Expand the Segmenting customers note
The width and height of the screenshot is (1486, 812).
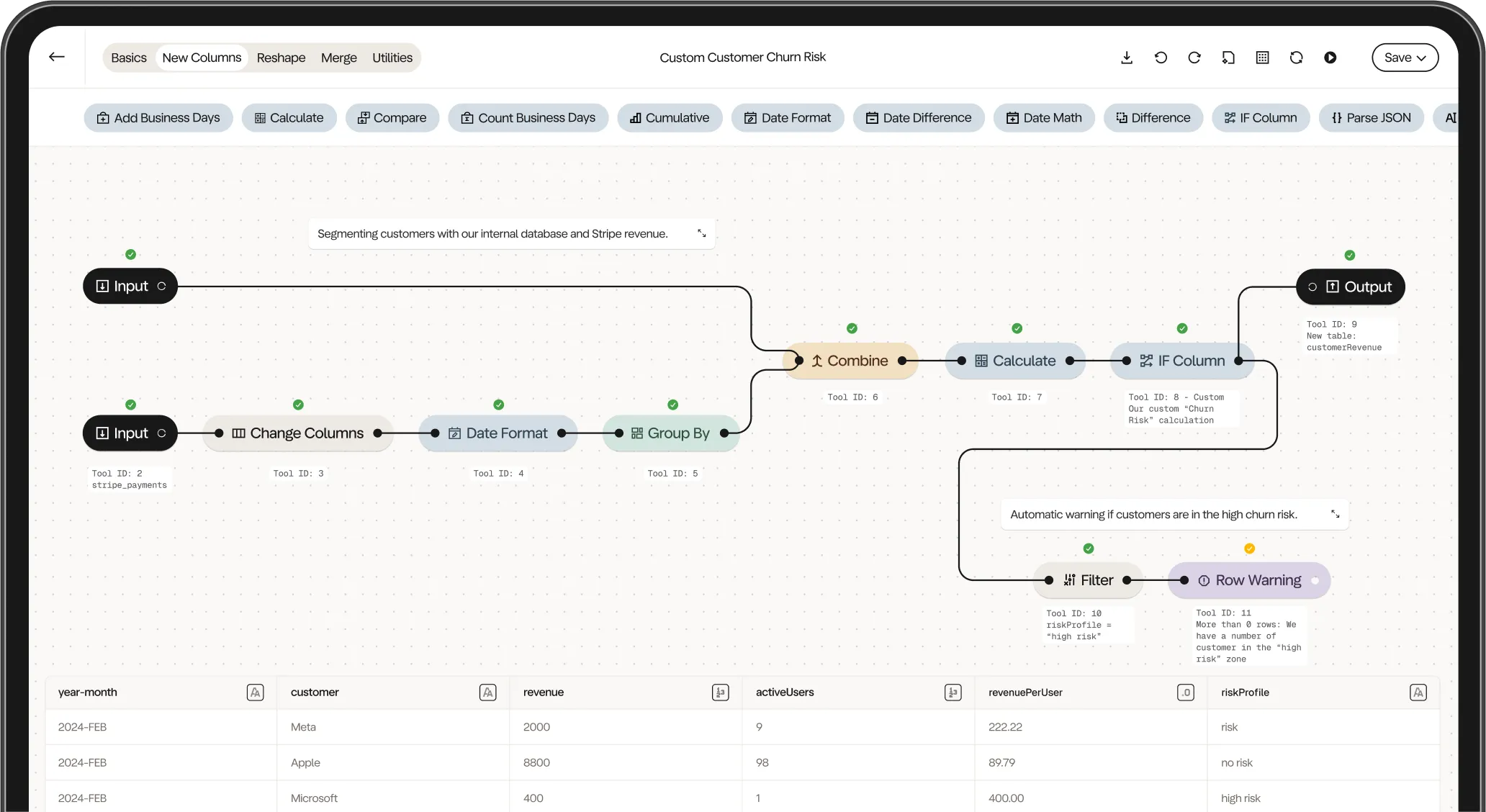click(701, 233)
